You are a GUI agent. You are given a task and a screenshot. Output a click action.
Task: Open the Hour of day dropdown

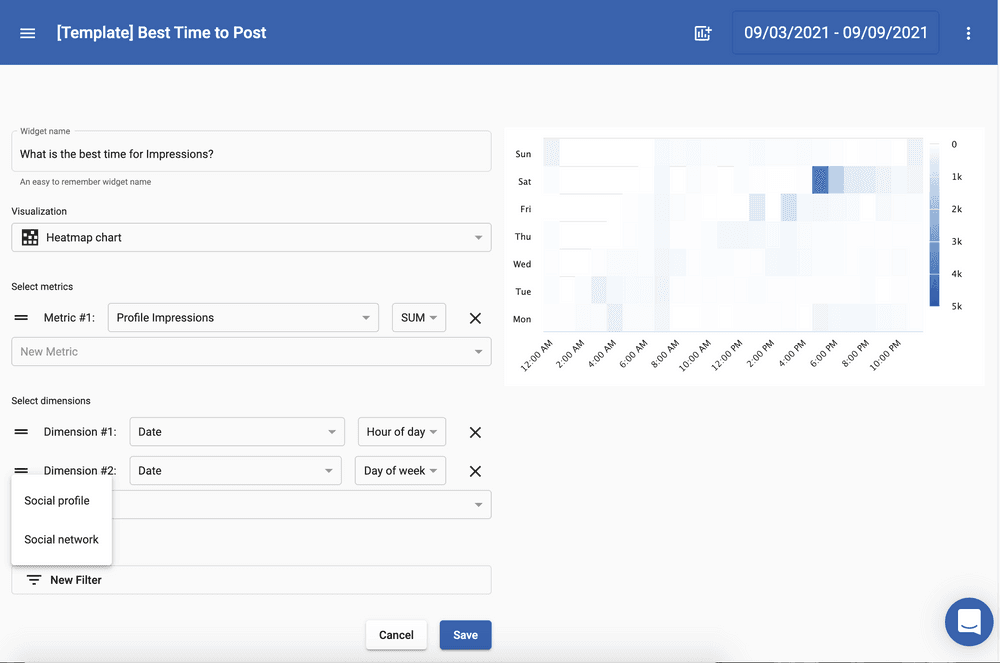[x=402, y=432]
